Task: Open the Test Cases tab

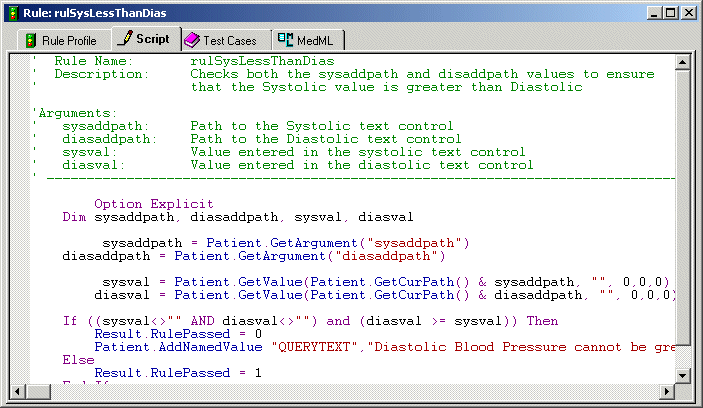Action: tap(227, 40)
